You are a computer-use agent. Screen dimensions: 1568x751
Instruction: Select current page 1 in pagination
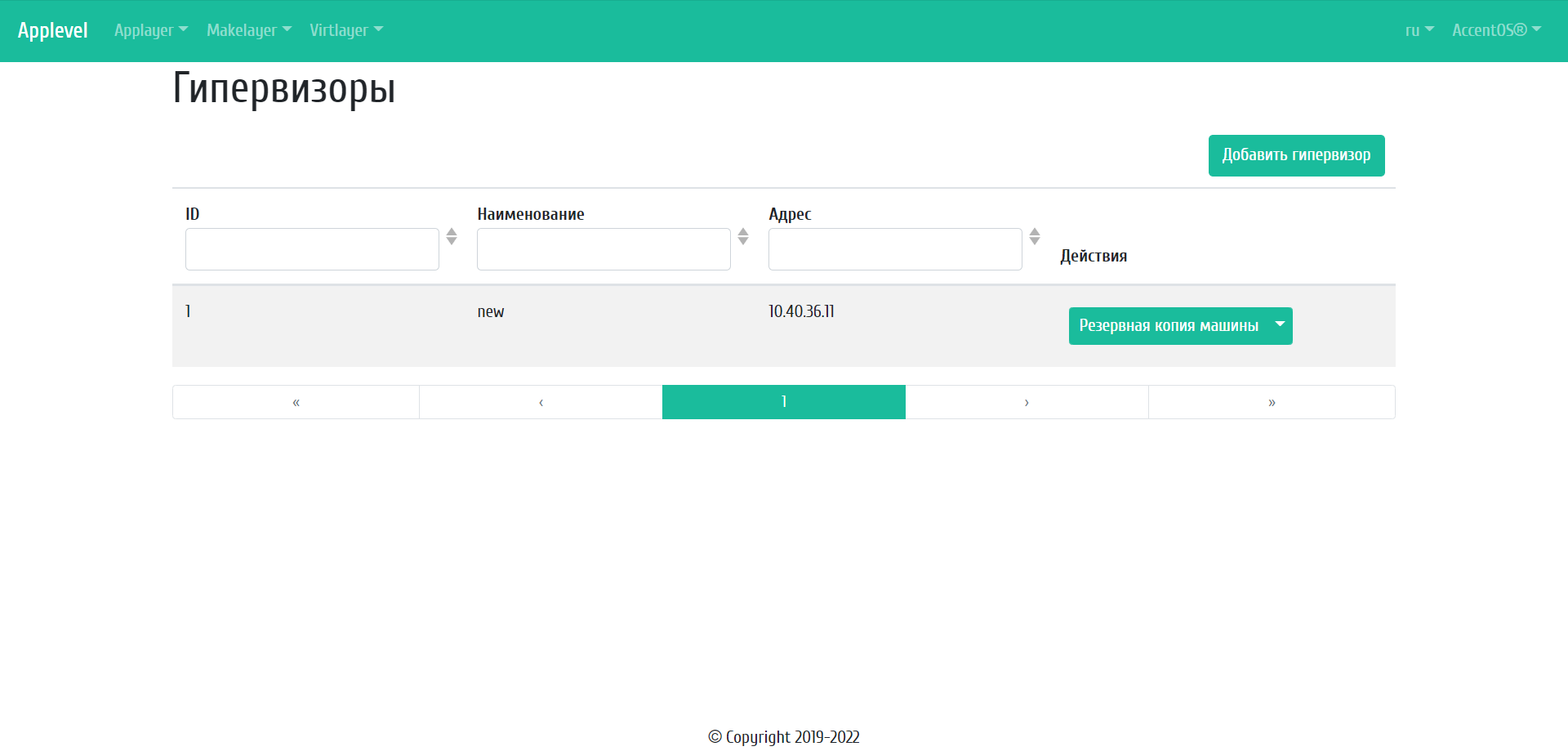pyautogui.click(x=784, y=402)
